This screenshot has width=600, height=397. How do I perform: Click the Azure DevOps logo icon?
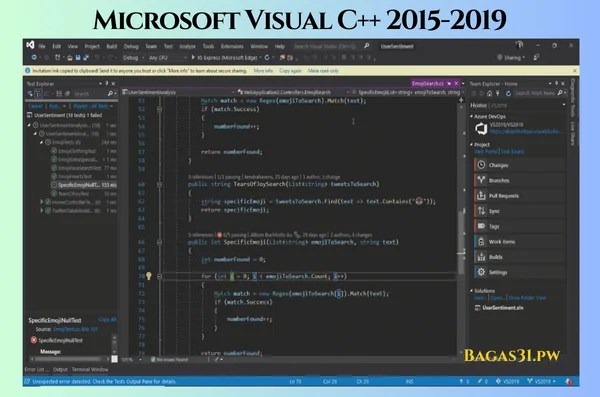click(x=481, y=129)
